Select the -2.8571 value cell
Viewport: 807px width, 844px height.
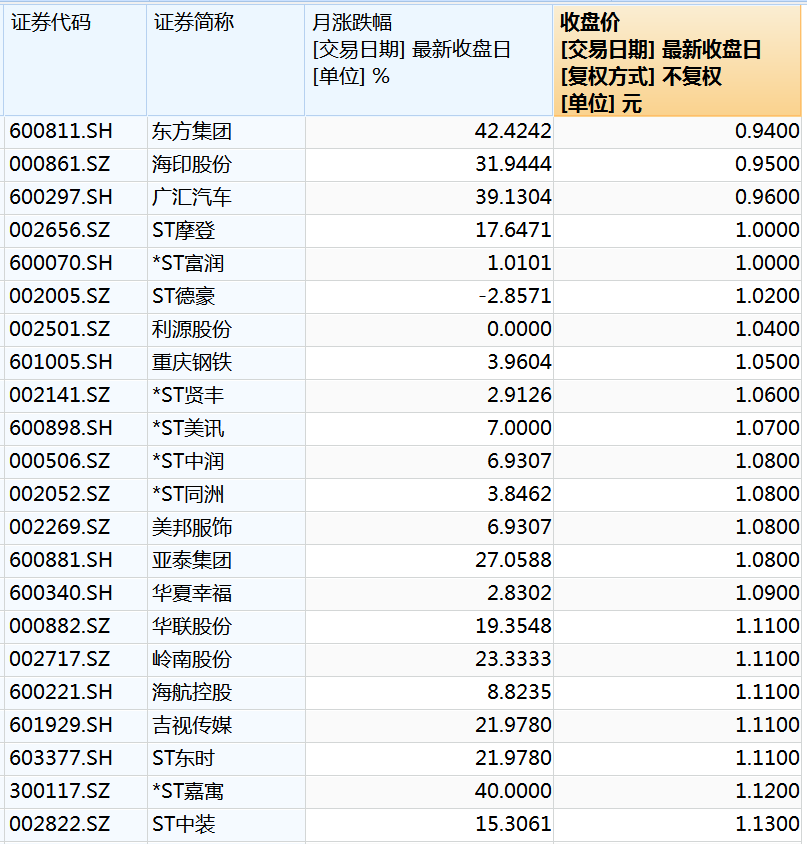(429, 297)
